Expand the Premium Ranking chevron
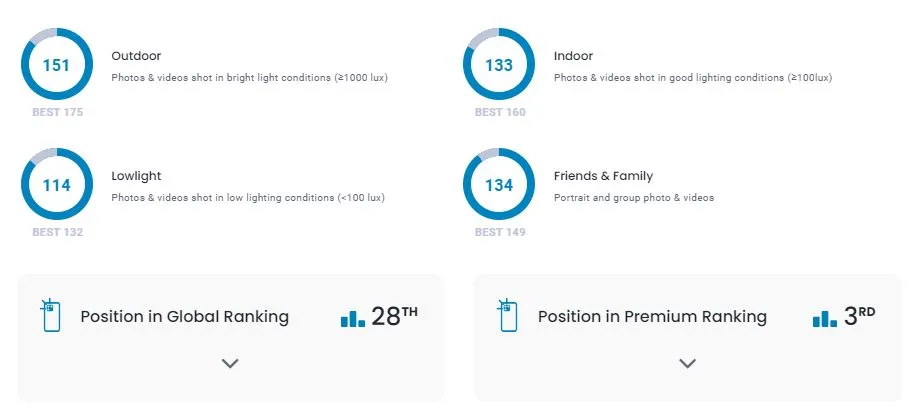Screen dimensions: 913x413 (688, 363)
